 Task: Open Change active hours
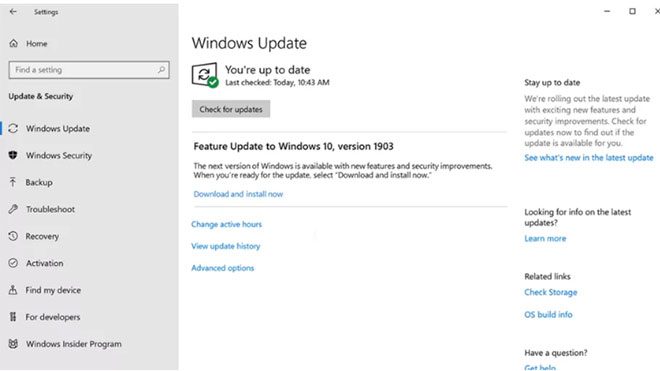pyautogui.click(x=226, y=224)
